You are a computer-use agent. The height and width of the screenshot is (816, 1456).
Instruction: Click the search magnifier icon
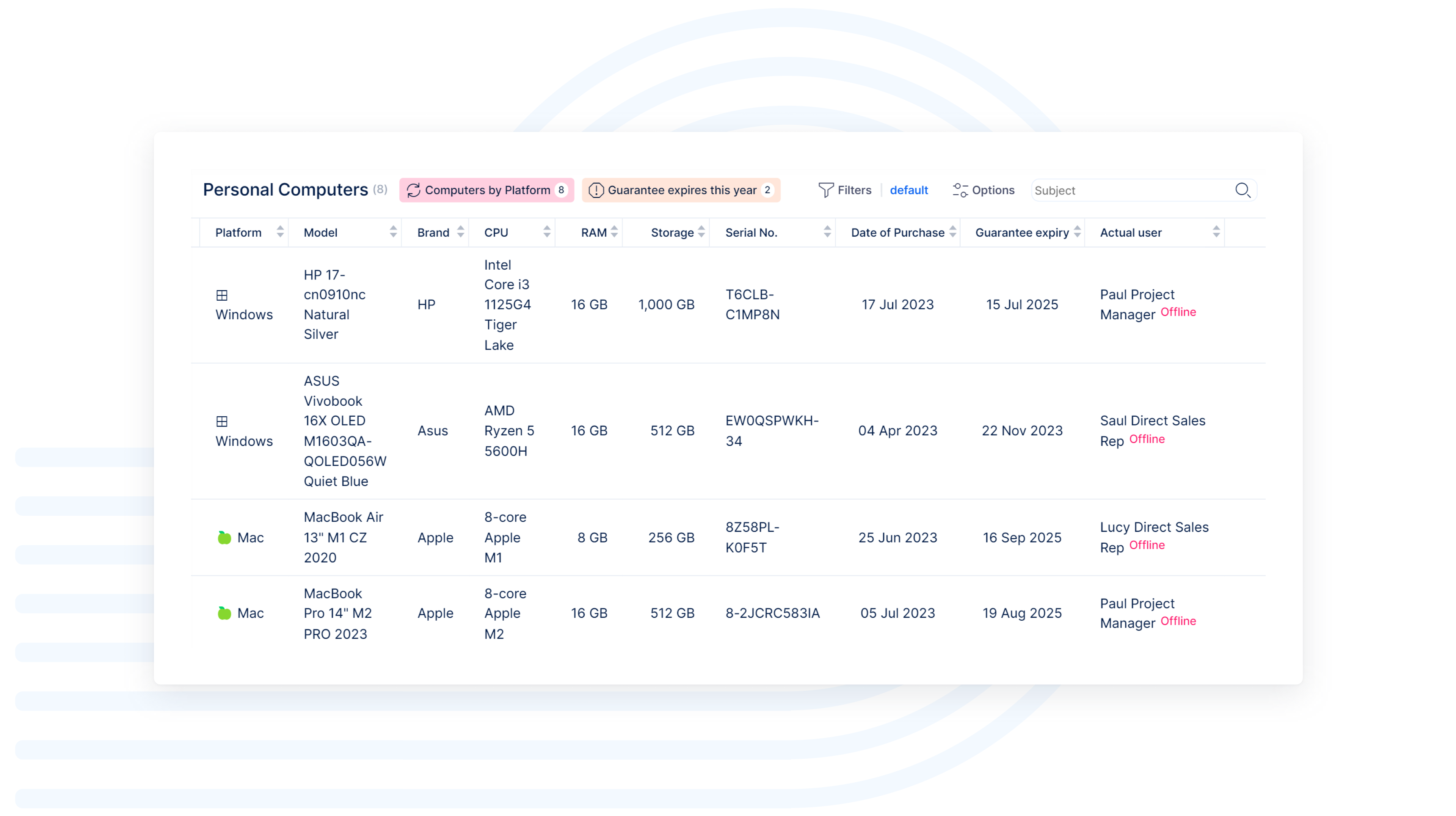pos(1242,190)
